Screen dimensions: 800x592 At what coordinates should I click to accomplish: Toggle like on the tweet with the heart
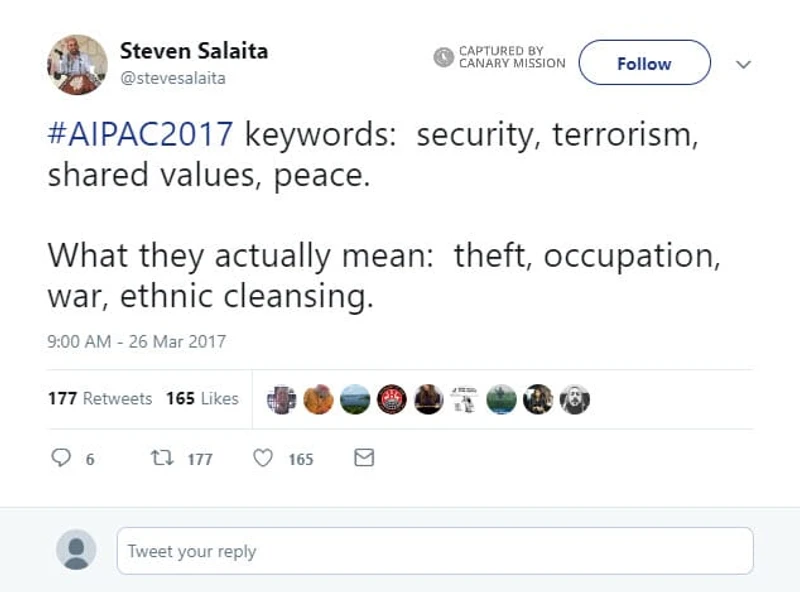point(262,458)
